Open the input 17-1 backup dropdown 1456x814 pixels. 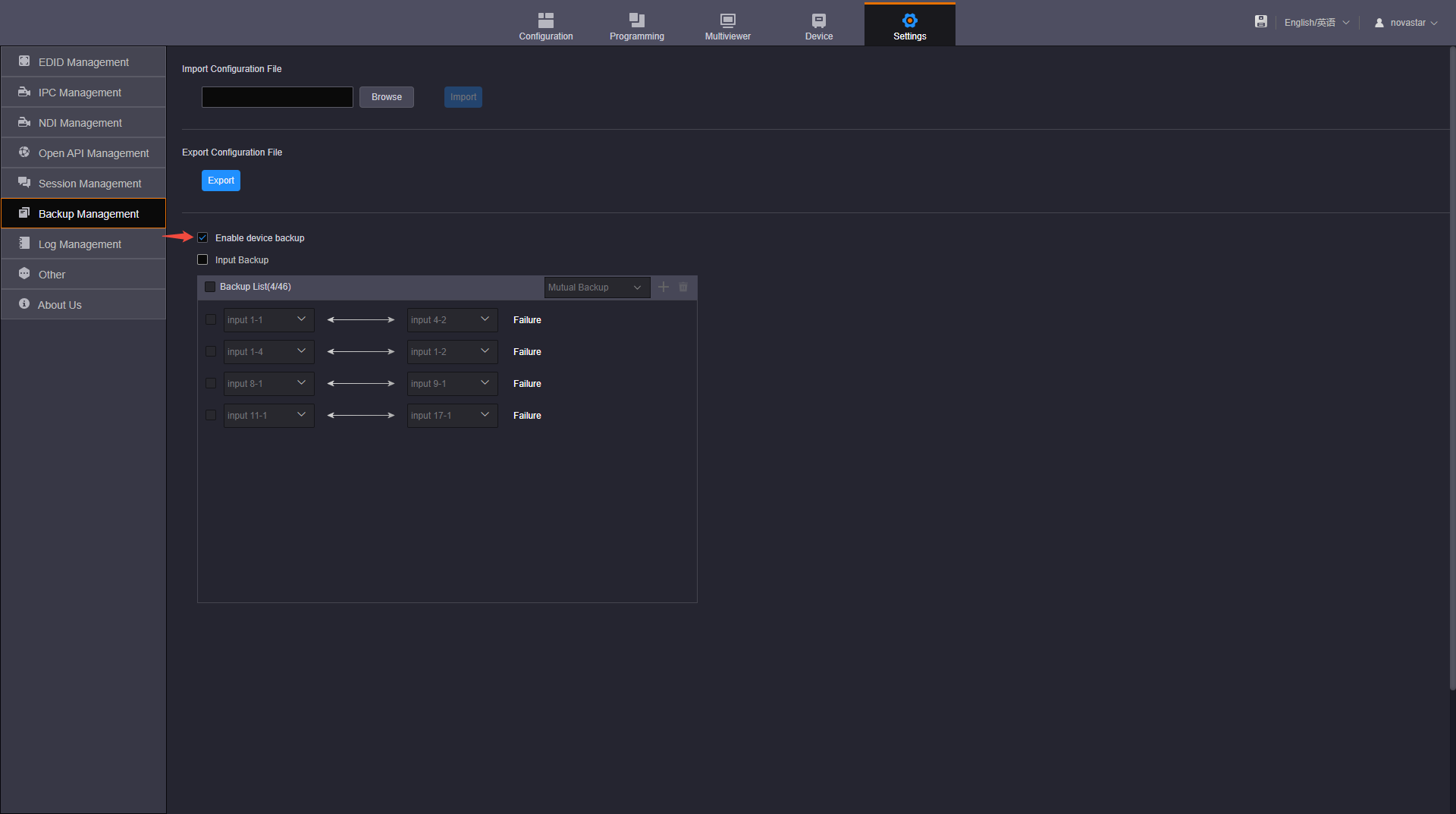point(452,415)
